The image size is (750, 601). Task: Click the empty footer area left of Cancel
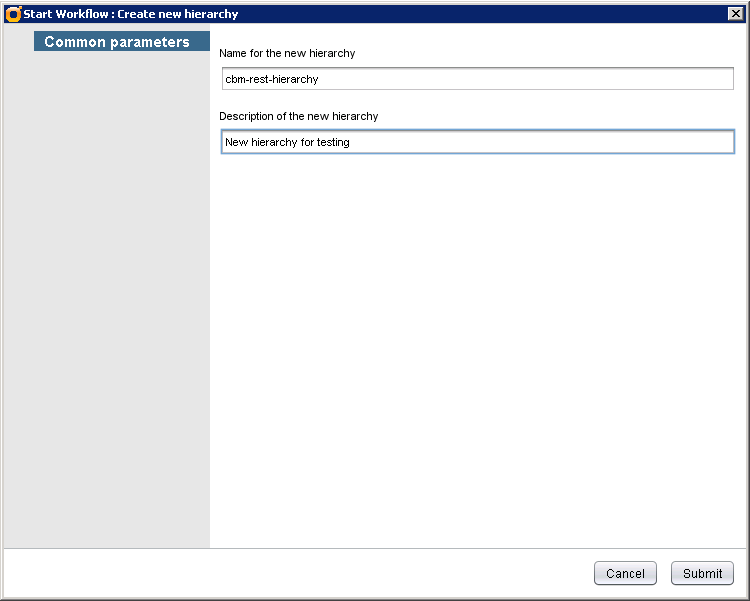(x=300, y=573)
